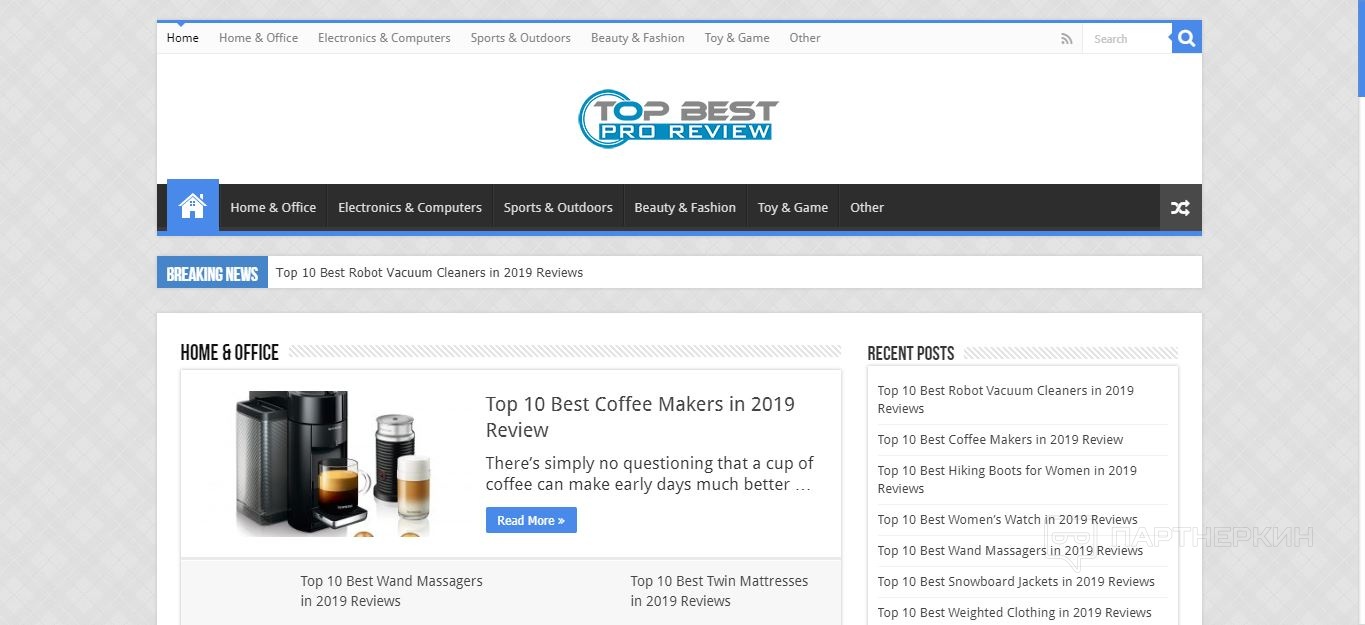1365x625 pixels.
Task: Open the coffee maker thumbnail image
Action: tap(333, 464)
